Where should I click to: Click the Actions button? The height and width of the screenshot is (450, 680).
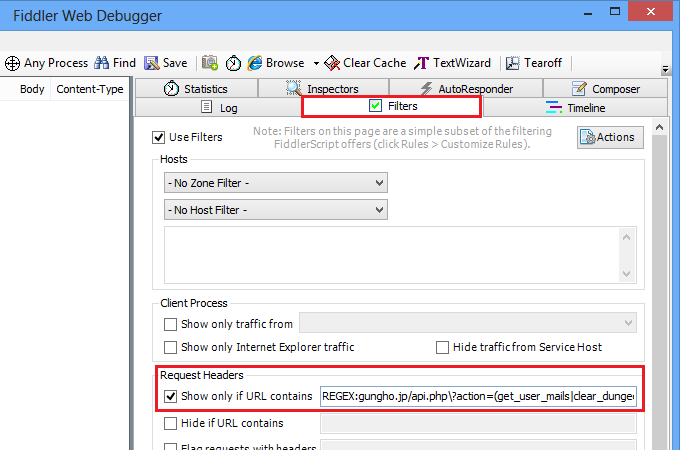(x=608, y=137)
